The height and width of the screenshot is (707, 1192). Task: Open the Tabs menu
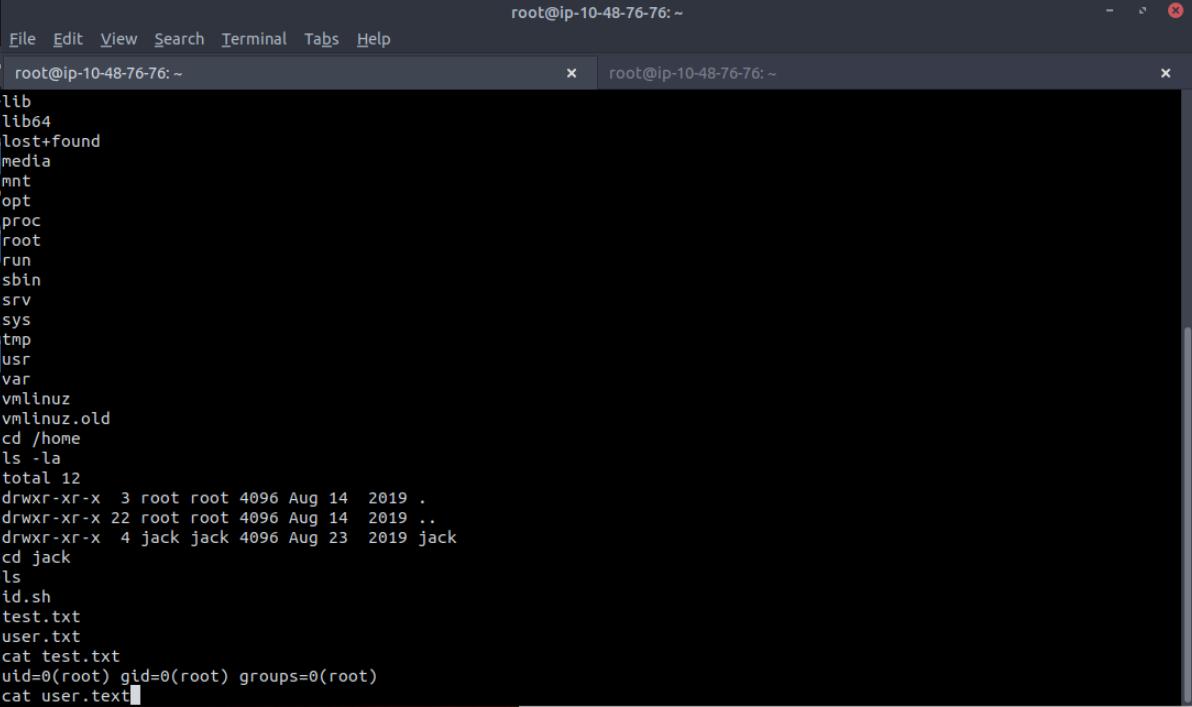tap(321, 39)
